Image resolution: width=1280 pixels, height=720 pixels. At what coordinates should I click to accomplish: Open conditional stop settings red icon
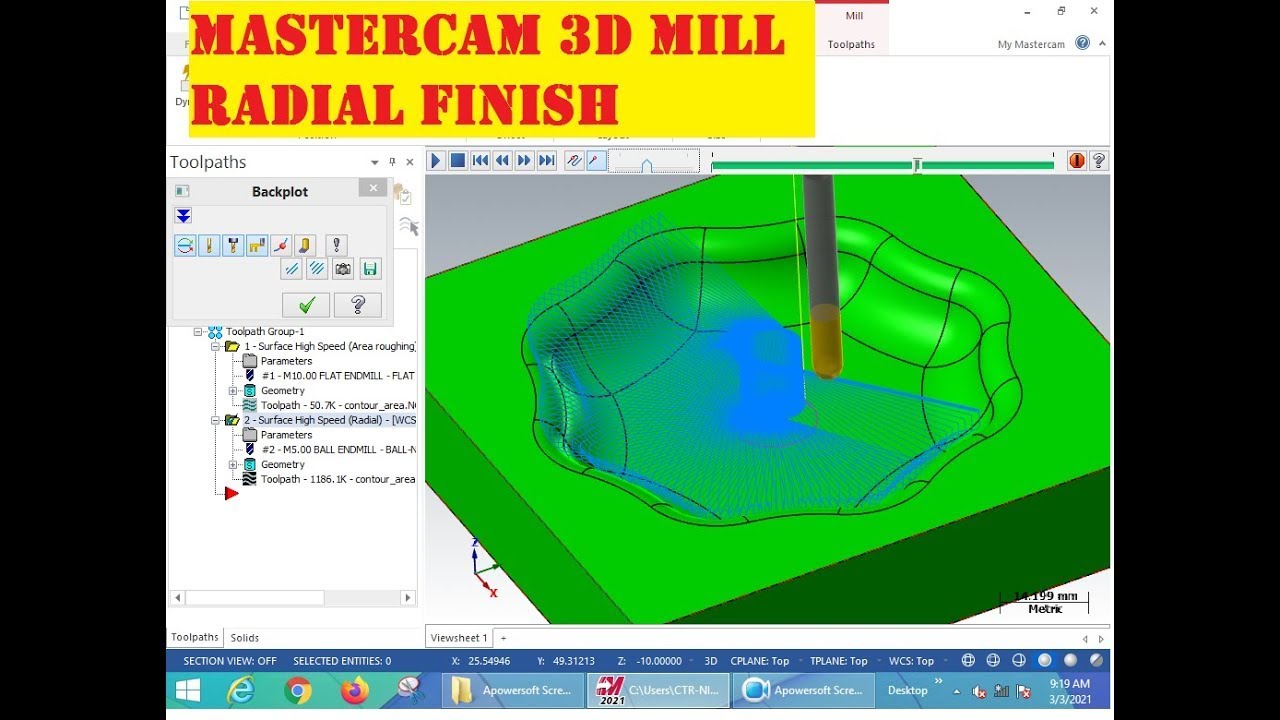(1077, 160)
